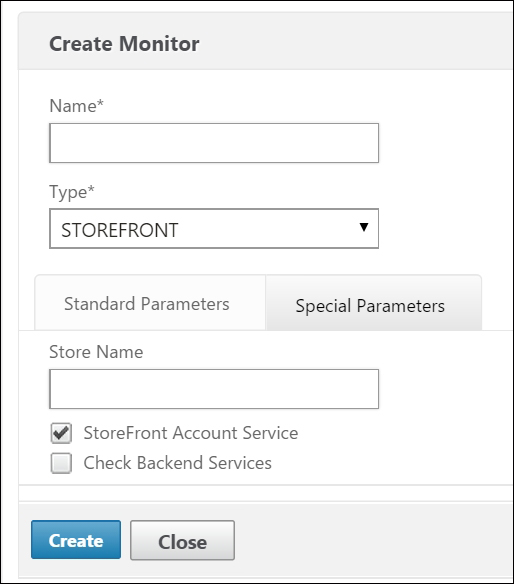Image resolution: width=514 pixels, height=584 pixels.
Task: Click the blue Create button
Action: 76,540
